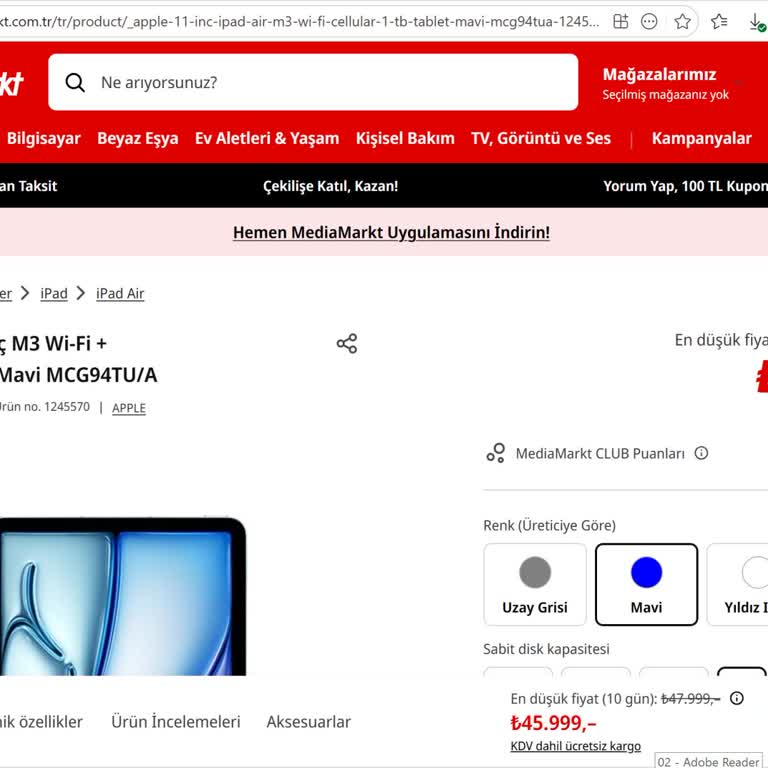Open the Kampanyalar menu item
The width and height of the screenshot is (768, 768).
coord(701,139)
